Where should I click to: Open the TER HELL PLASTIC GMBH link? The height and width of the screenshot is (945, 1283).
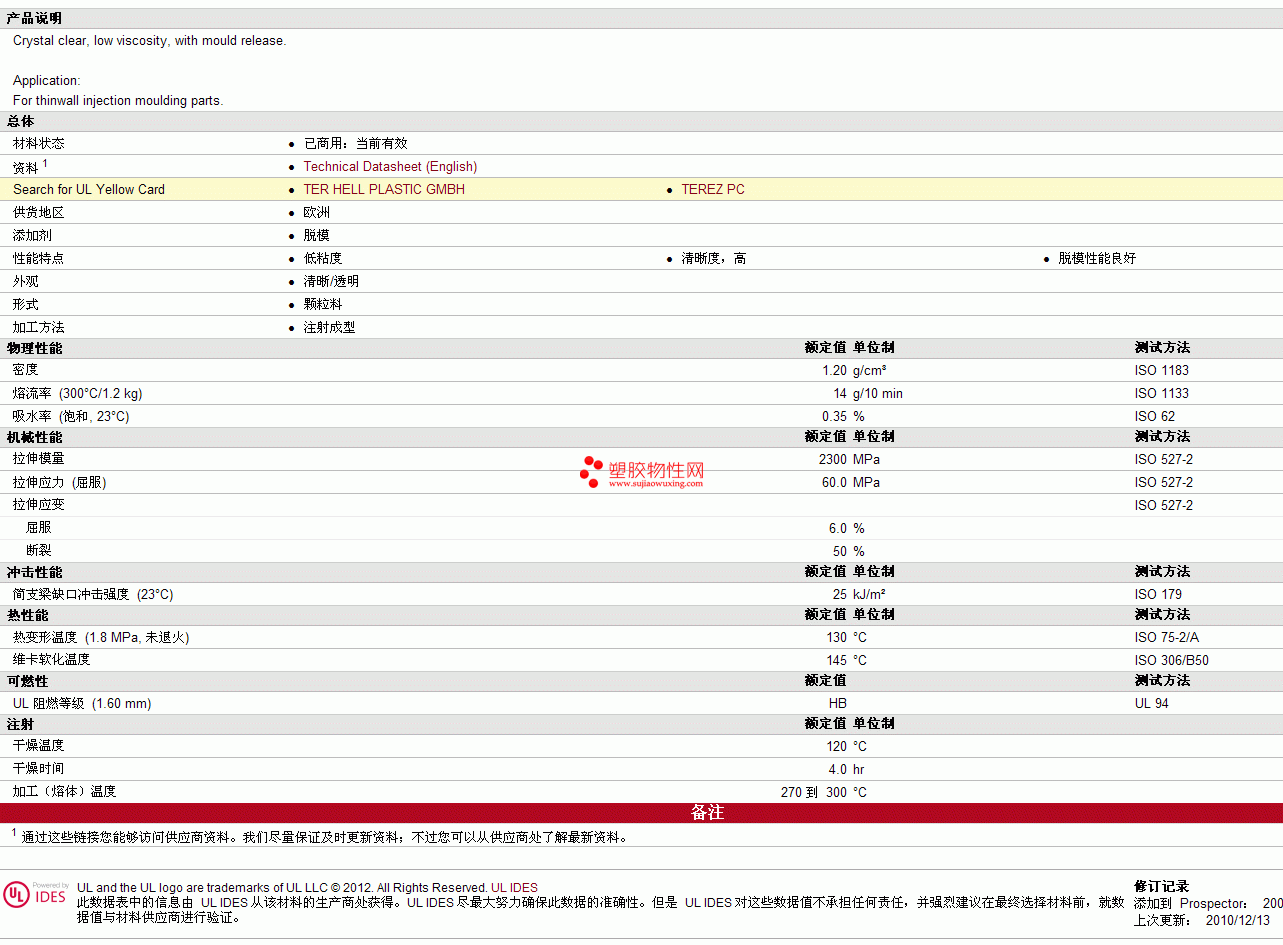click(384, 190)
